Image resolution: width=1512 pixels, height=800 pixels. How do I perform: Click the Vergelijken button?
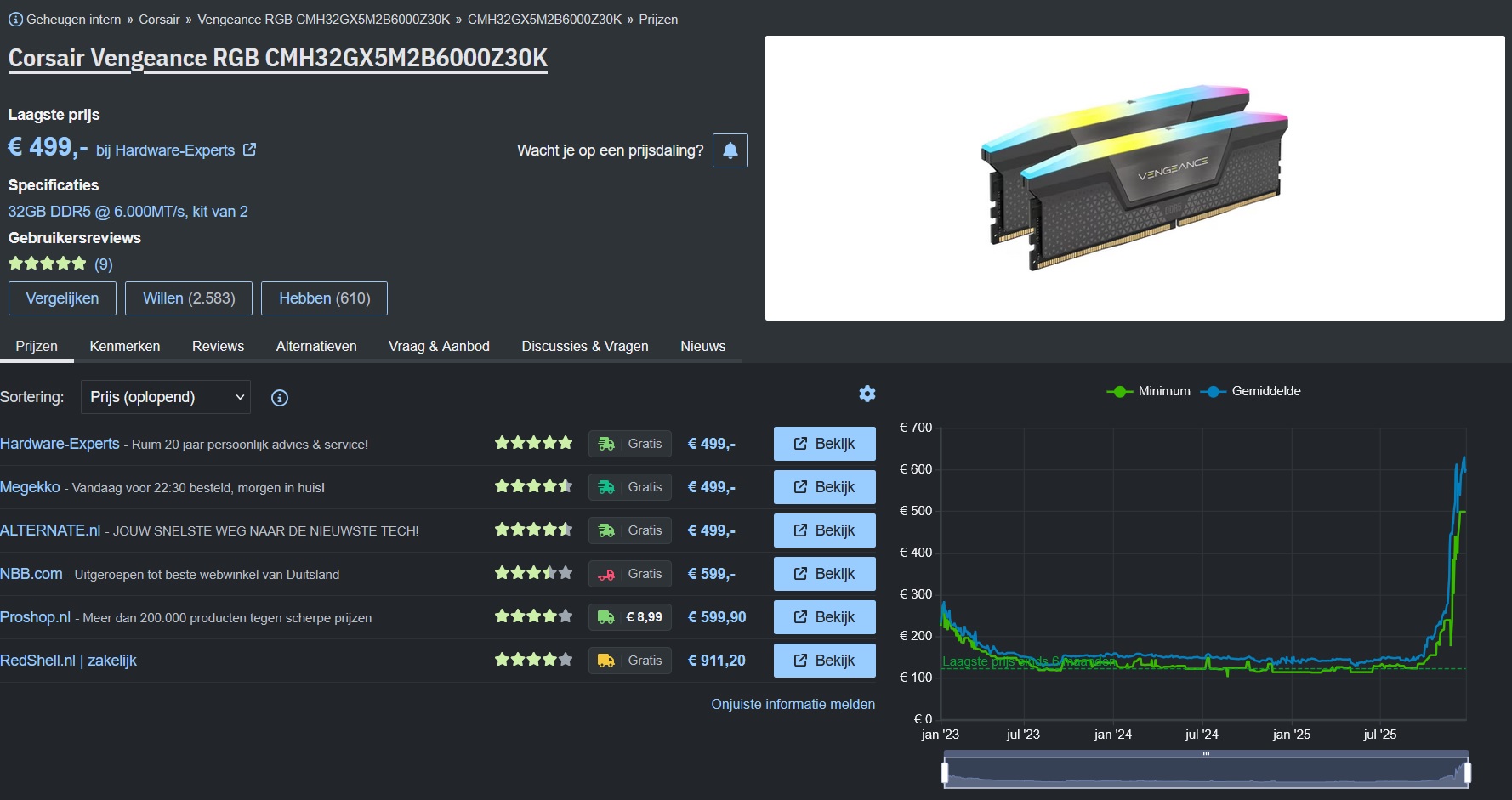click(62, 298)
